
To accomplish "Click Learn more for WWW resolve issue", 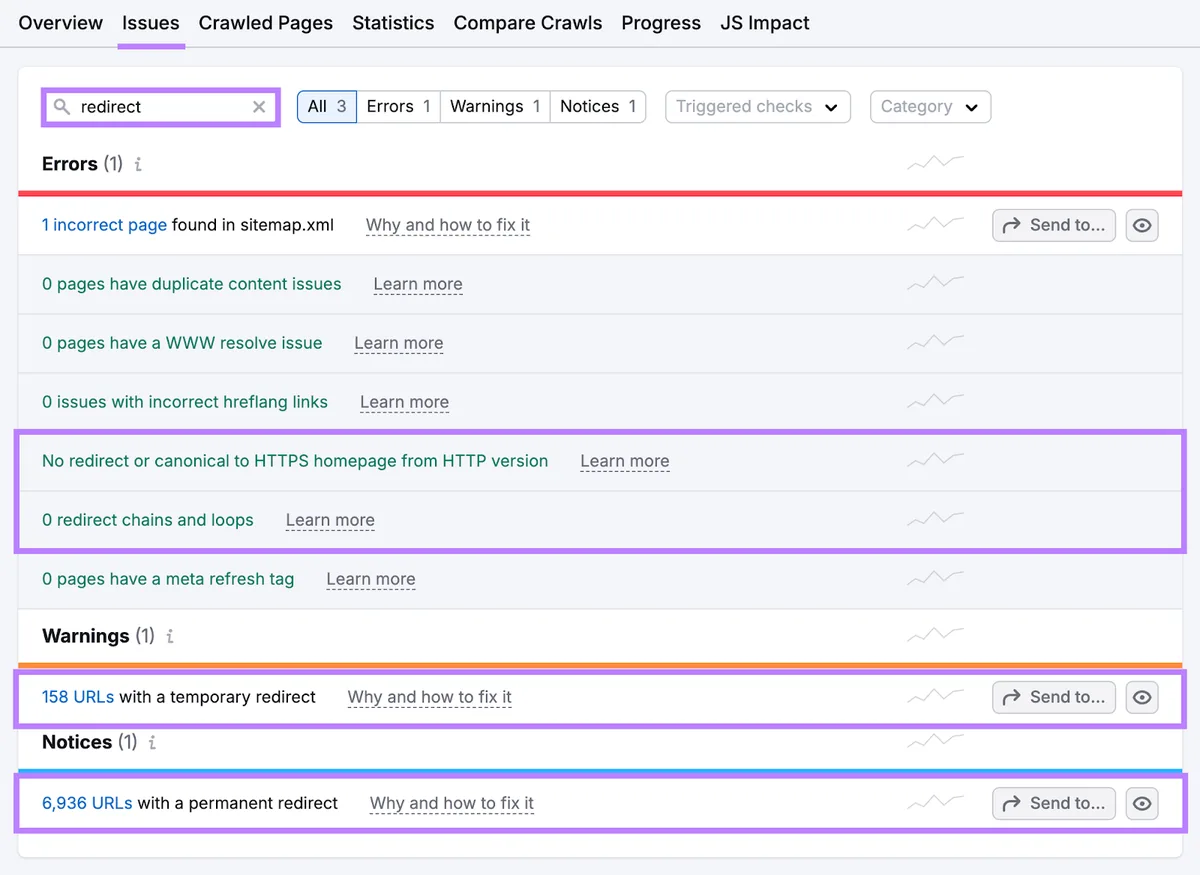I will tap(399, 343).
